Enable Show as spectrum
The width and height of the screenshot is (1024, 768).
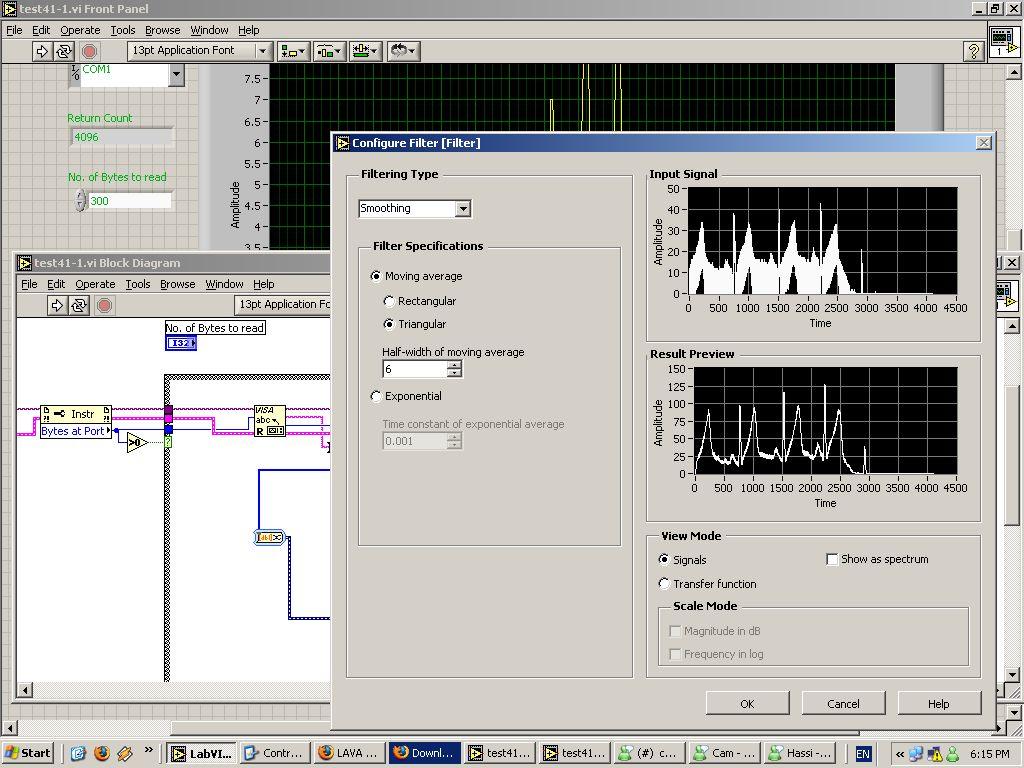click(832, 559)
